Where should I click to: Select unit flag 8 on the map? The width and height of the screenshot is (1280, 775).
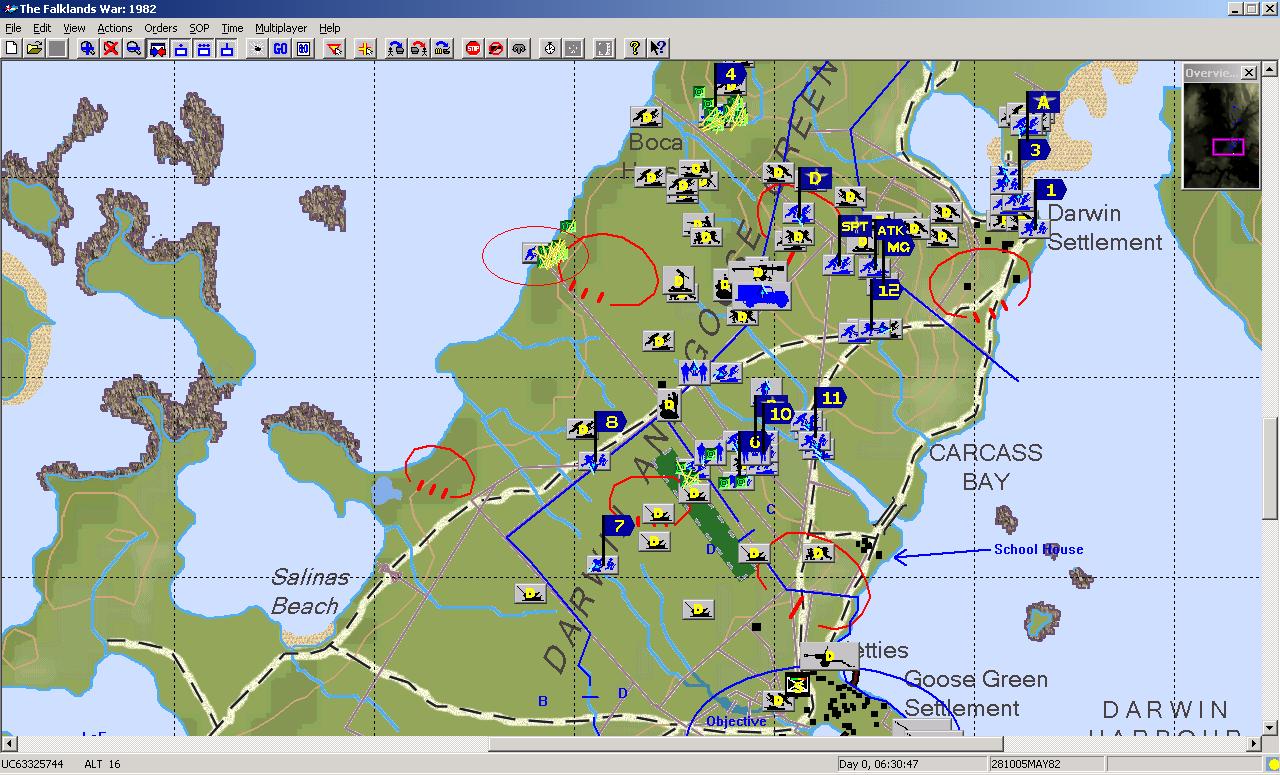click(610, 423)
